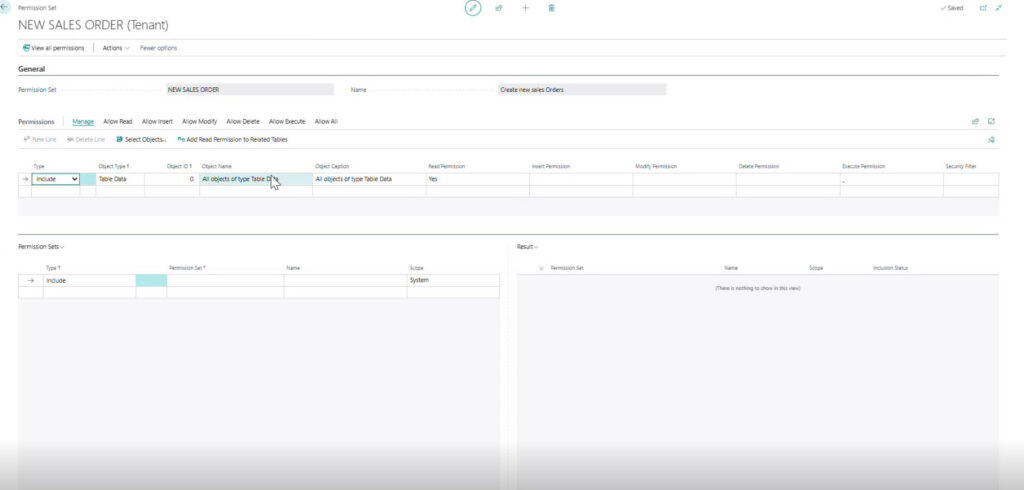Click View all permissions
Screen dimensions: 1024x490
tap(54, 48)
